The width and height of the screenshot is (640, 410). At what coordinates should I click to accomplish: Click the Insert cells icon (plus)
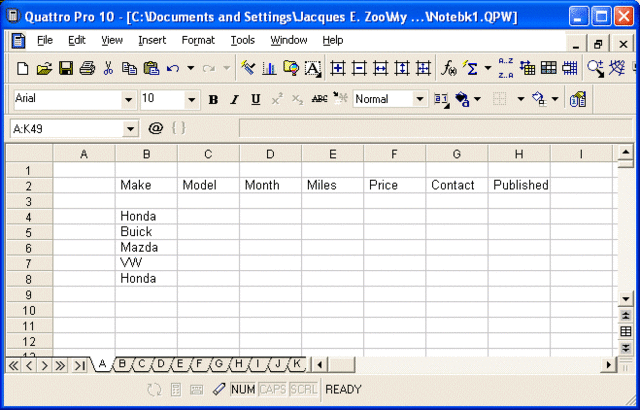(x=338, y=68)
